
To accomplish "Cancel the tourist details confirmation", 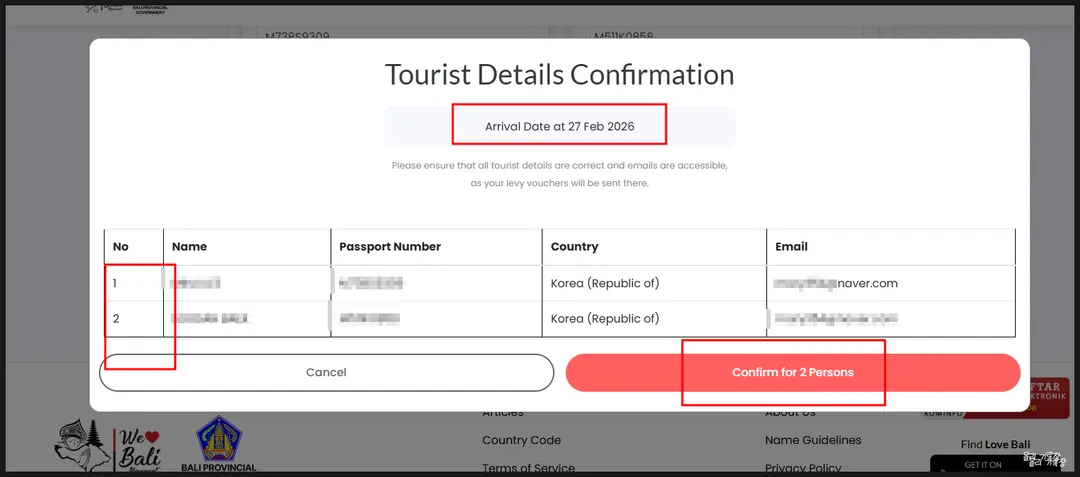I will [x=326, y=372].
